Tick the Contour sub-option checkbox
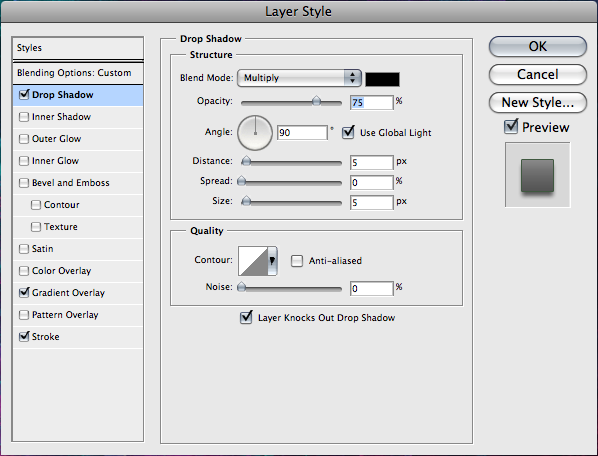This screenshot has height=456, width=598. (36, 205)
